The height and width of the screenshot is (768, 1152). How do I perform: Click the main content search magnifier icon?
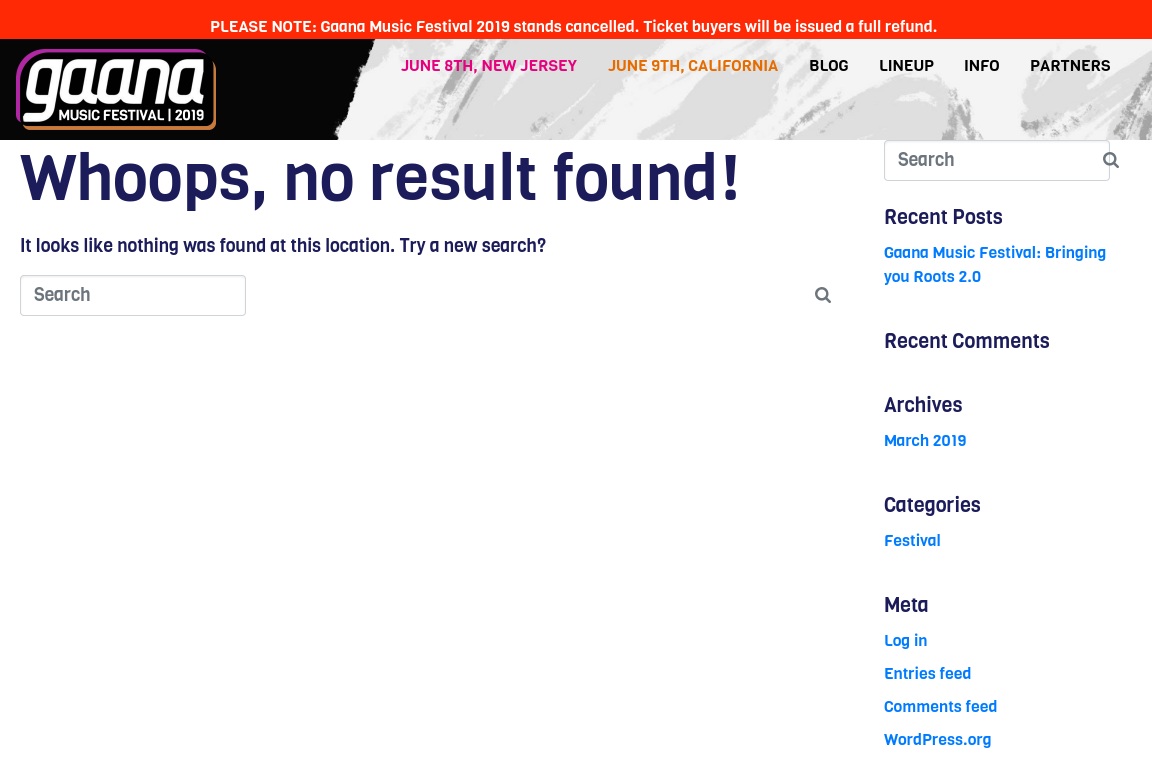coord(823,295)
